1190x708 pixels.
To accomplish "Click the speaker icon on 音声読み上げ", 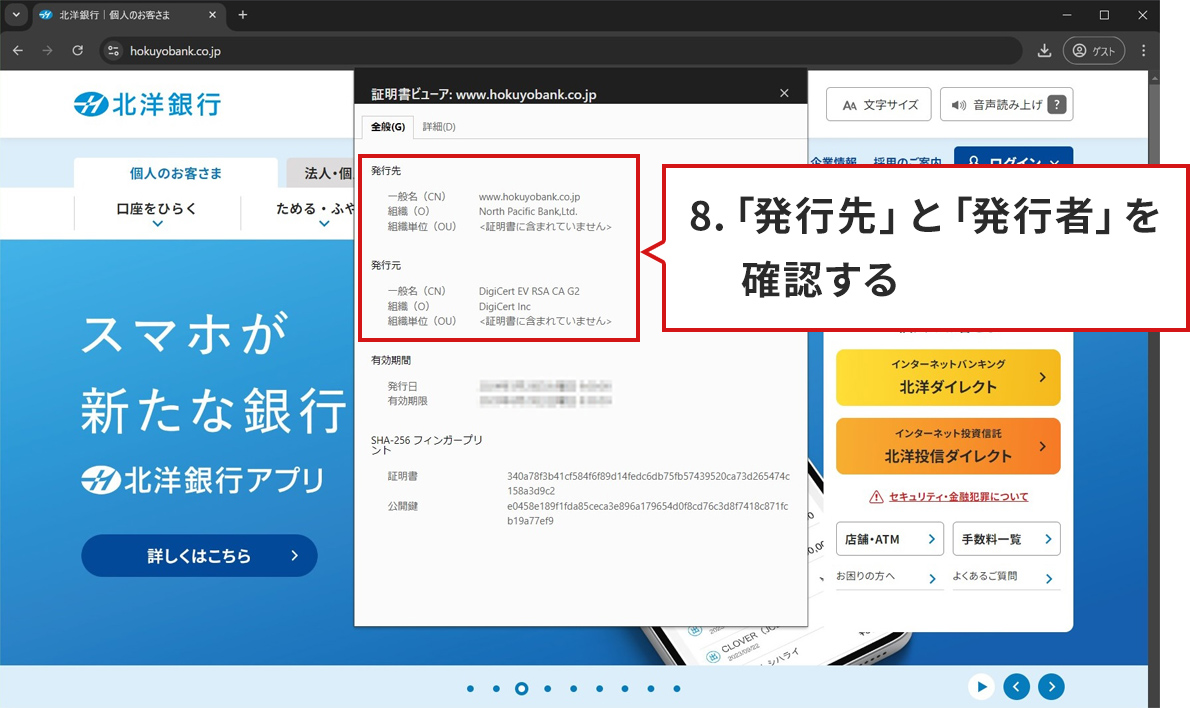I will pyautogui.click(x=959, y=105).
